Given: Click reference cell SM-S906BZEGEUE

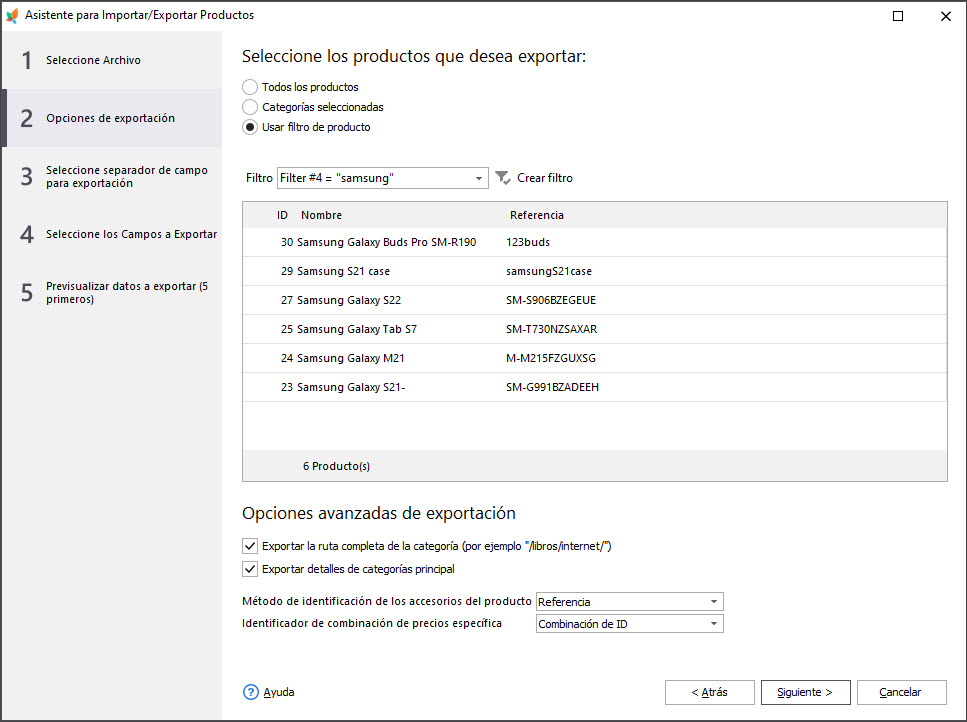Looking at the screenshot, I should click(x=551, y=300).
